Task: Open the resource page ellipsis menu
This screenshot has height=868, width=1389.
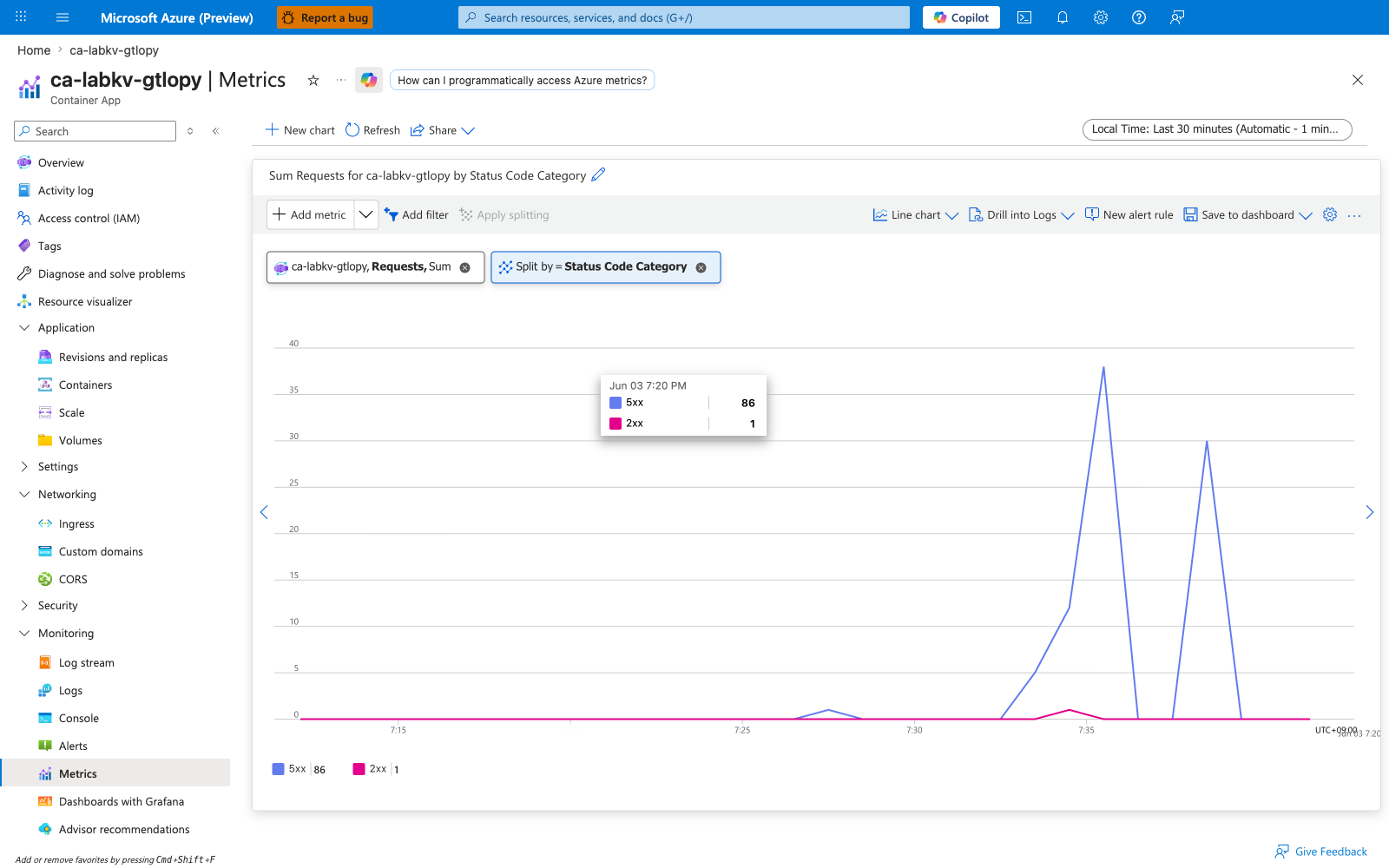Action: click(x=341, y=80)
